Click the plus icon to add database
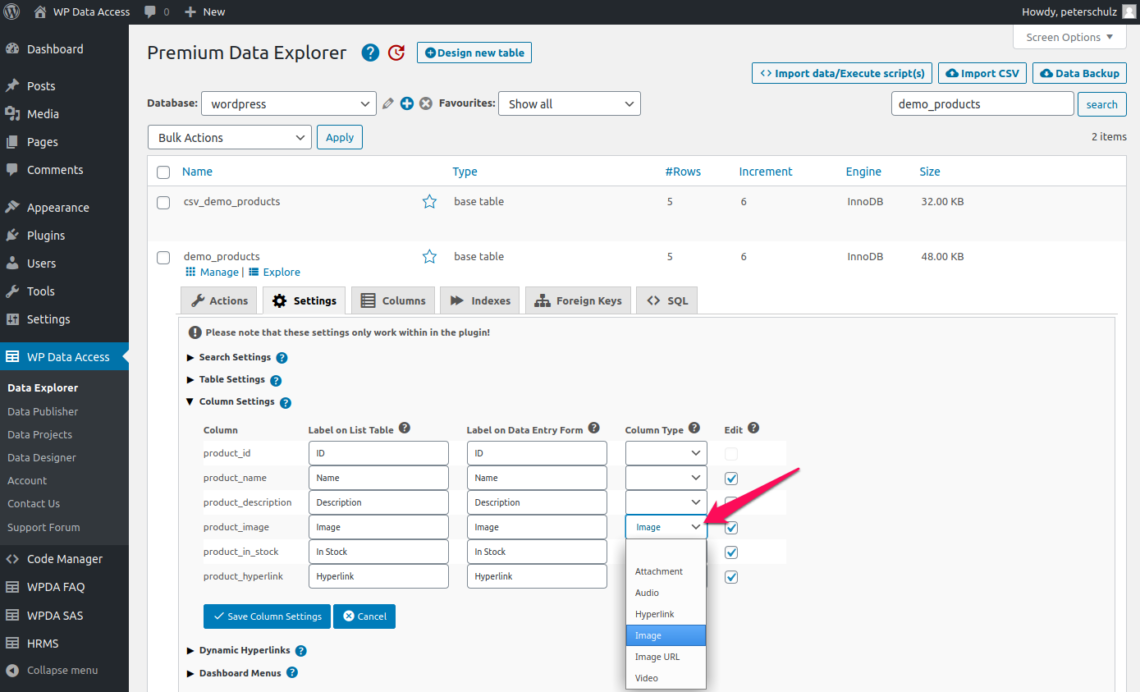The image size is (1140, 692). [x=407, y=104]
